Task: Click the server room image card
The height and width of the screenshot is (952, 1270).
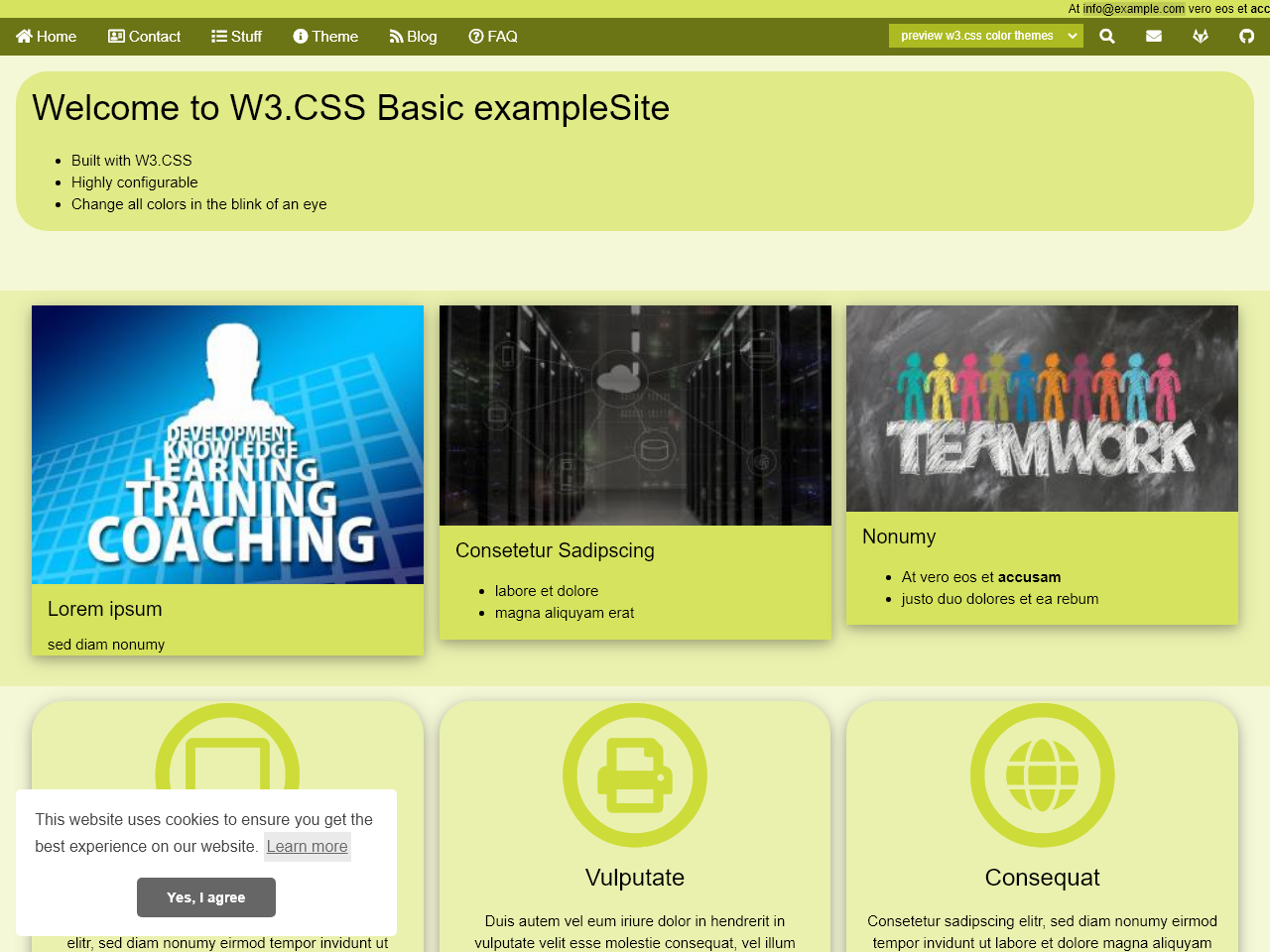Action: [635, 416]
